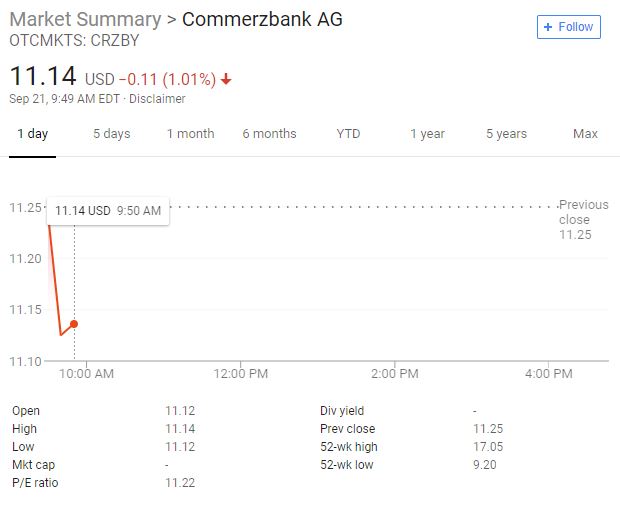The height and width of the screenshot is (506, 620).
Task: Switch to the 5 days tab
Action: coord(111,134)
